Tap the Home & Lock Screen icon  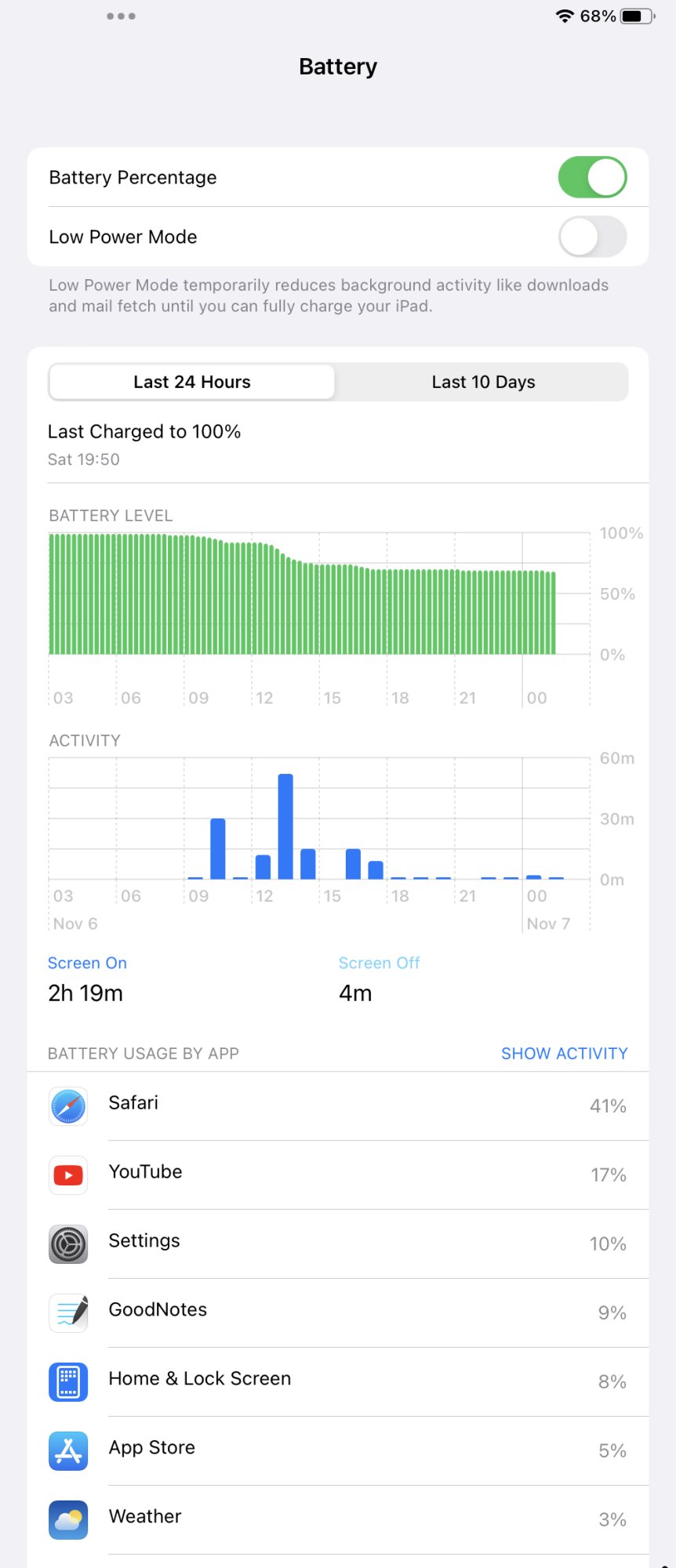coord(68,1381)
